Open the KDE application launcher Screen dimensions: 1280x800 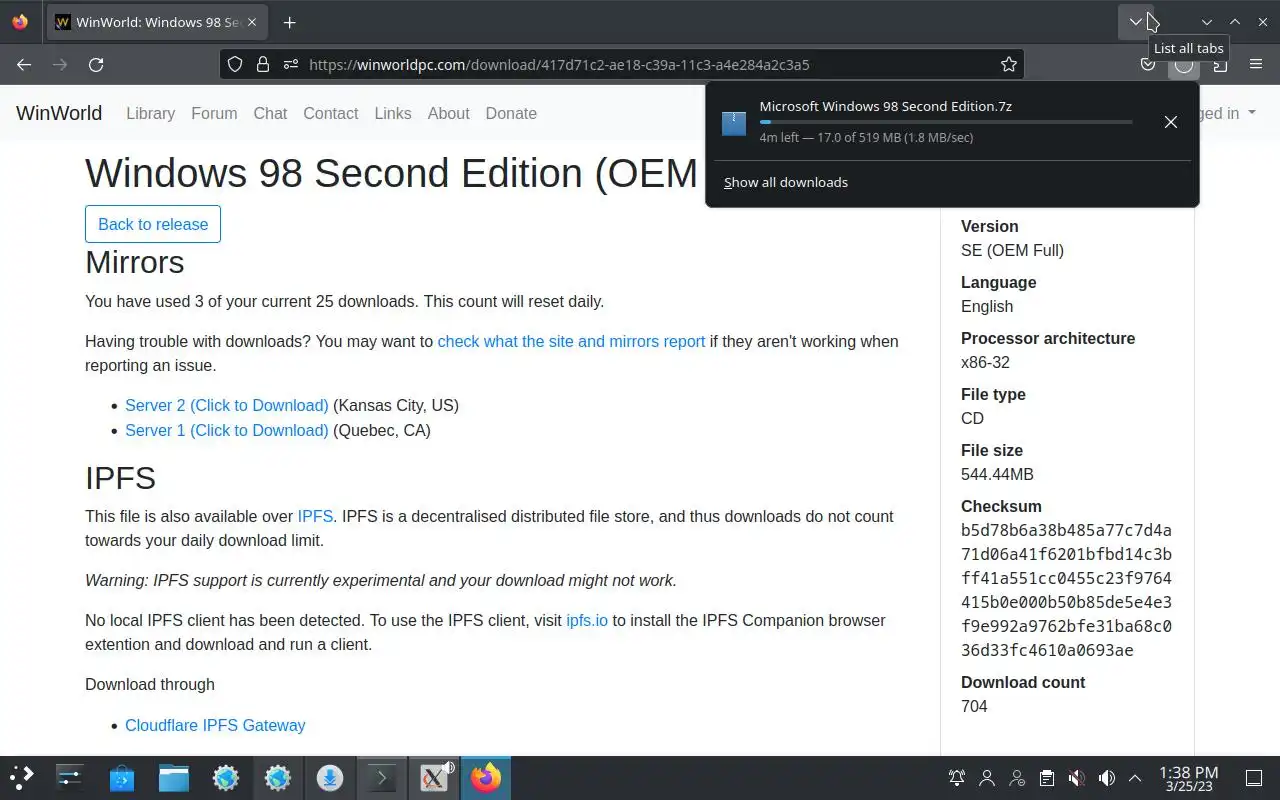(22, 777)
